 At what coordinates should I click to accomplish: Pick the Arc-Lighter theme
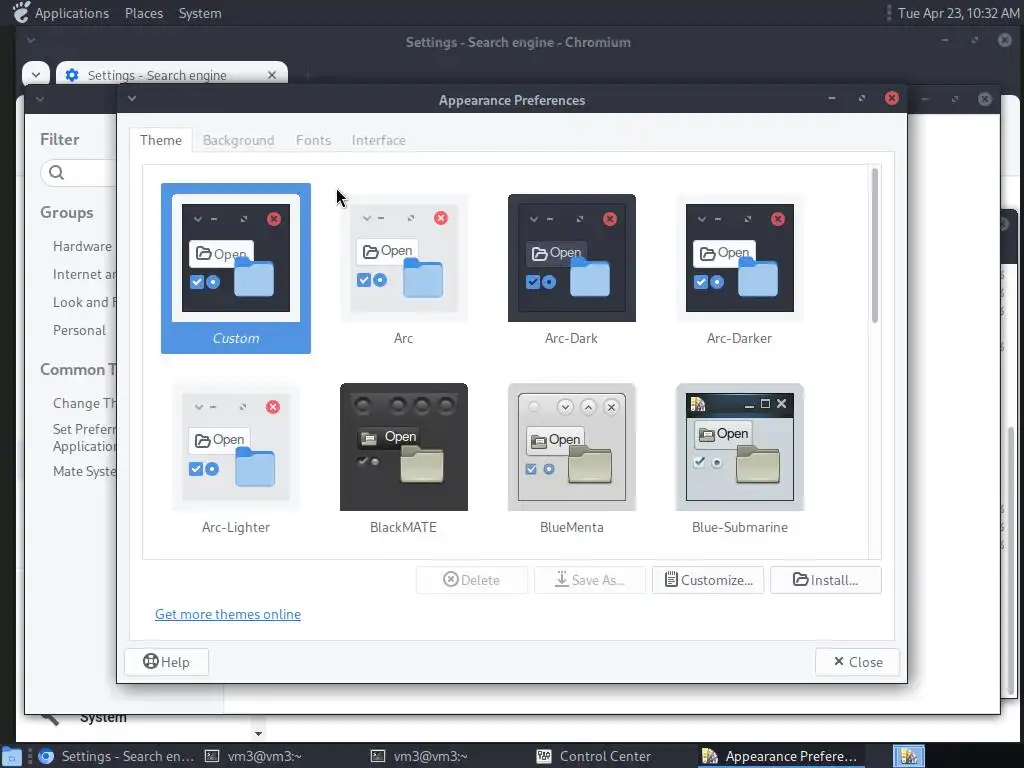(x=236, y=457)
